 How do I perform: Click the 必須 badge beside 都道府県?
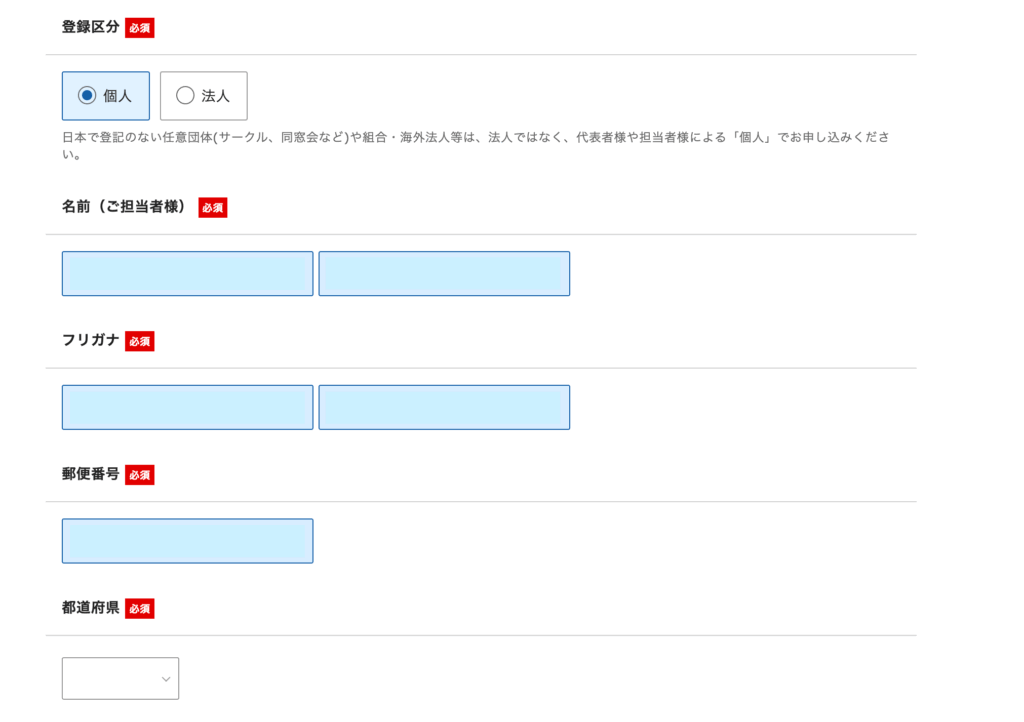(140, 609)
